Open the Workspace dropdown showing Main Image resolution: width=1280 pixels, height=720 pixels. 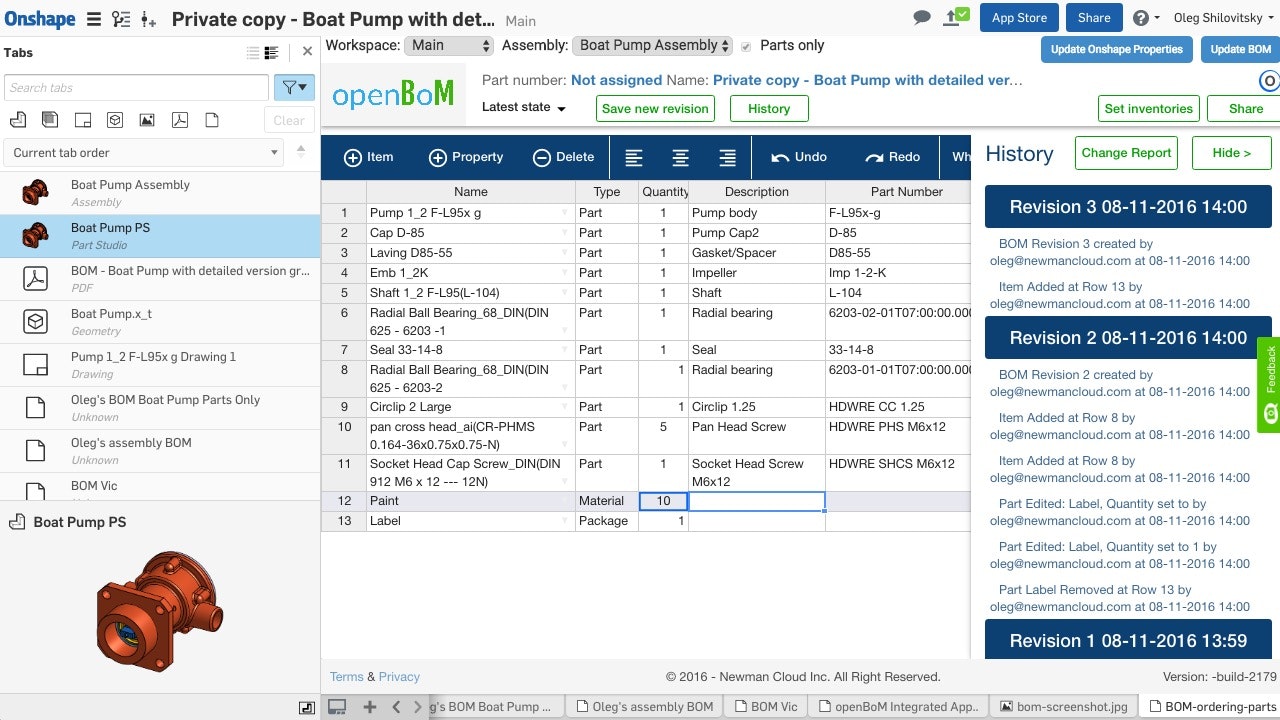pos(448,45)
